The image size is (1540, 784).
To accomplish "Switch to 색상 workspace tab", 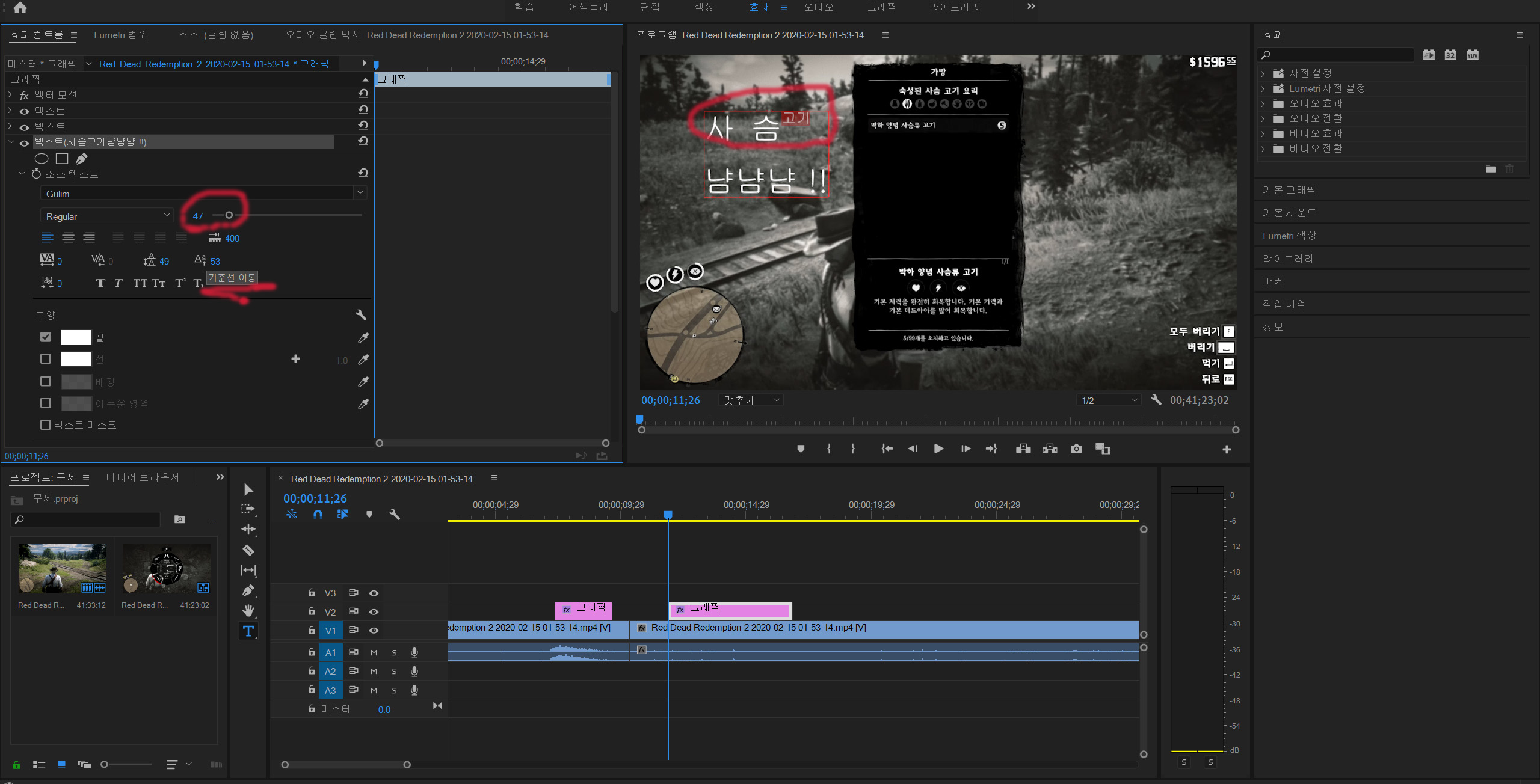I will click(x=703, y=7).
